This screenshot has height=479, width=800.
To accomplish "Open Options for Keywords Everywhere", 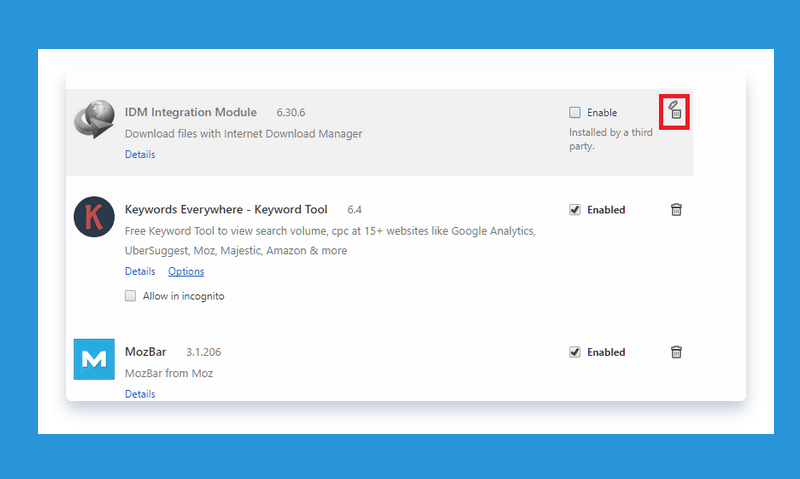I will click(186, 271).
